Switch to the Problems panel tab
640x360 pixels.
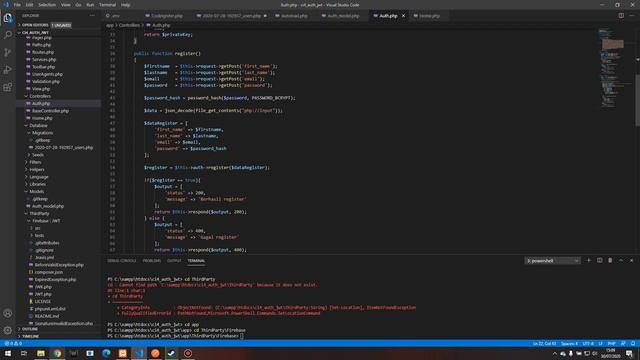152,260
